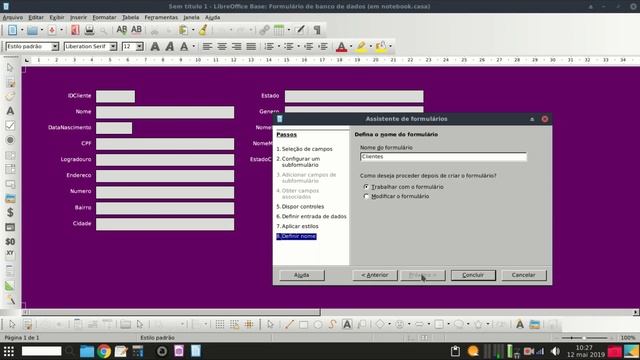Select the Option button control in sidebar
The width and height of the screenshot is (640, 360).
tap(10, 140)
